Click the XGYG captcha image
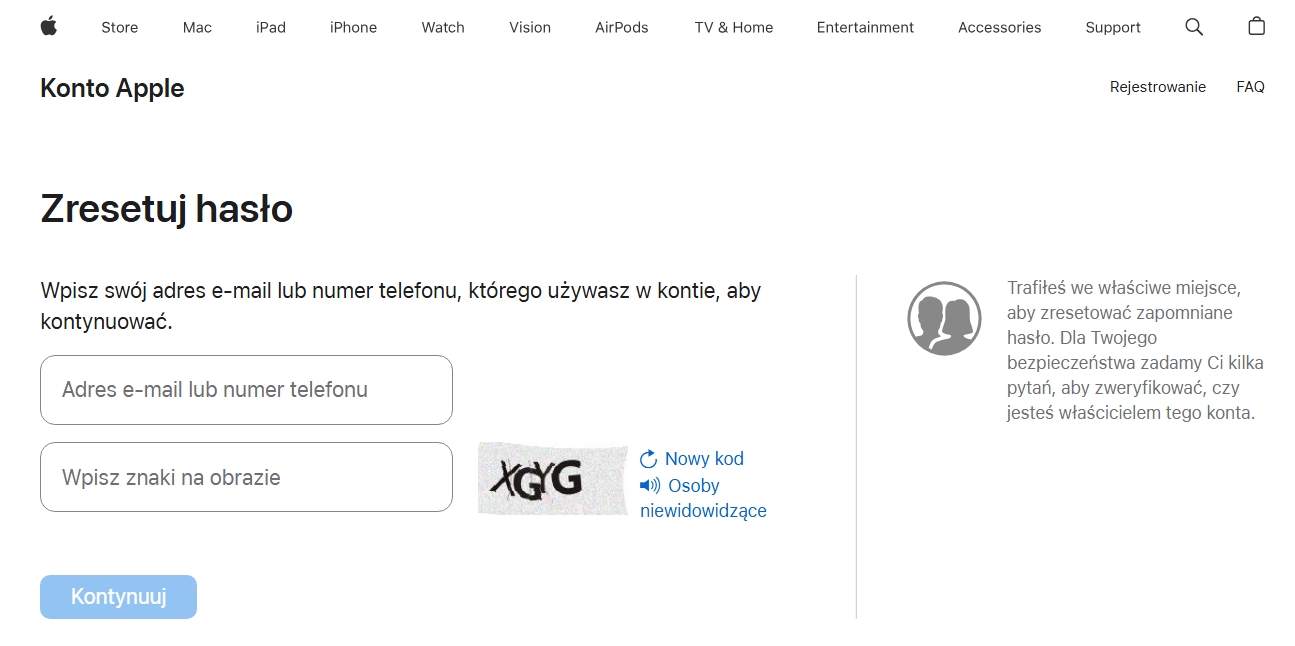1295x646 pixels. 552,479
